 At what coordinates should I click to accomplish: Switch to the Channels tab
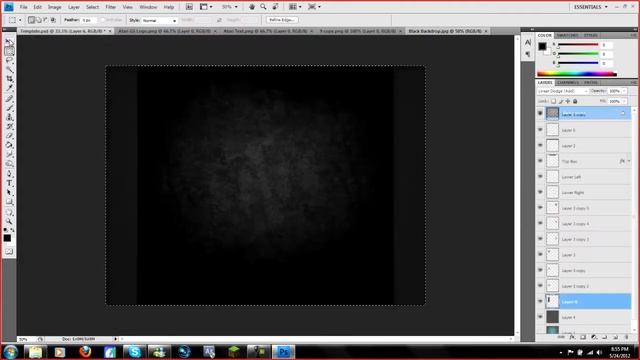point(568,82)
